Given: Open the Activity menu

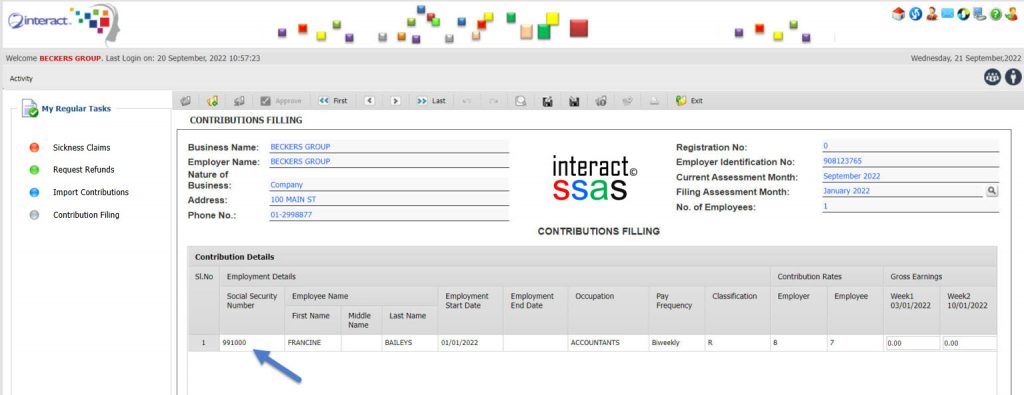Looking at the screenshot, I should [x=21, y=78].
